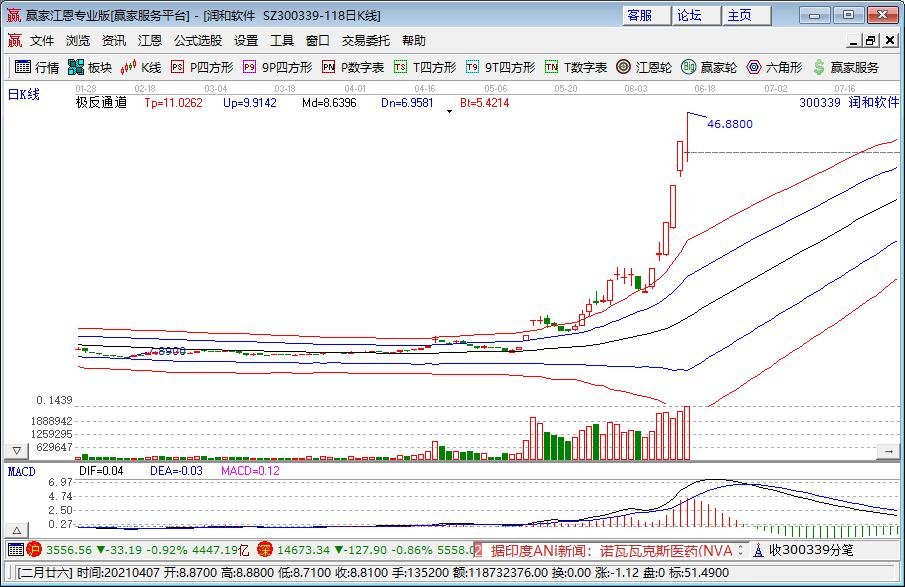
Task: Open the 浏览 menu
Action: [78, 40]
